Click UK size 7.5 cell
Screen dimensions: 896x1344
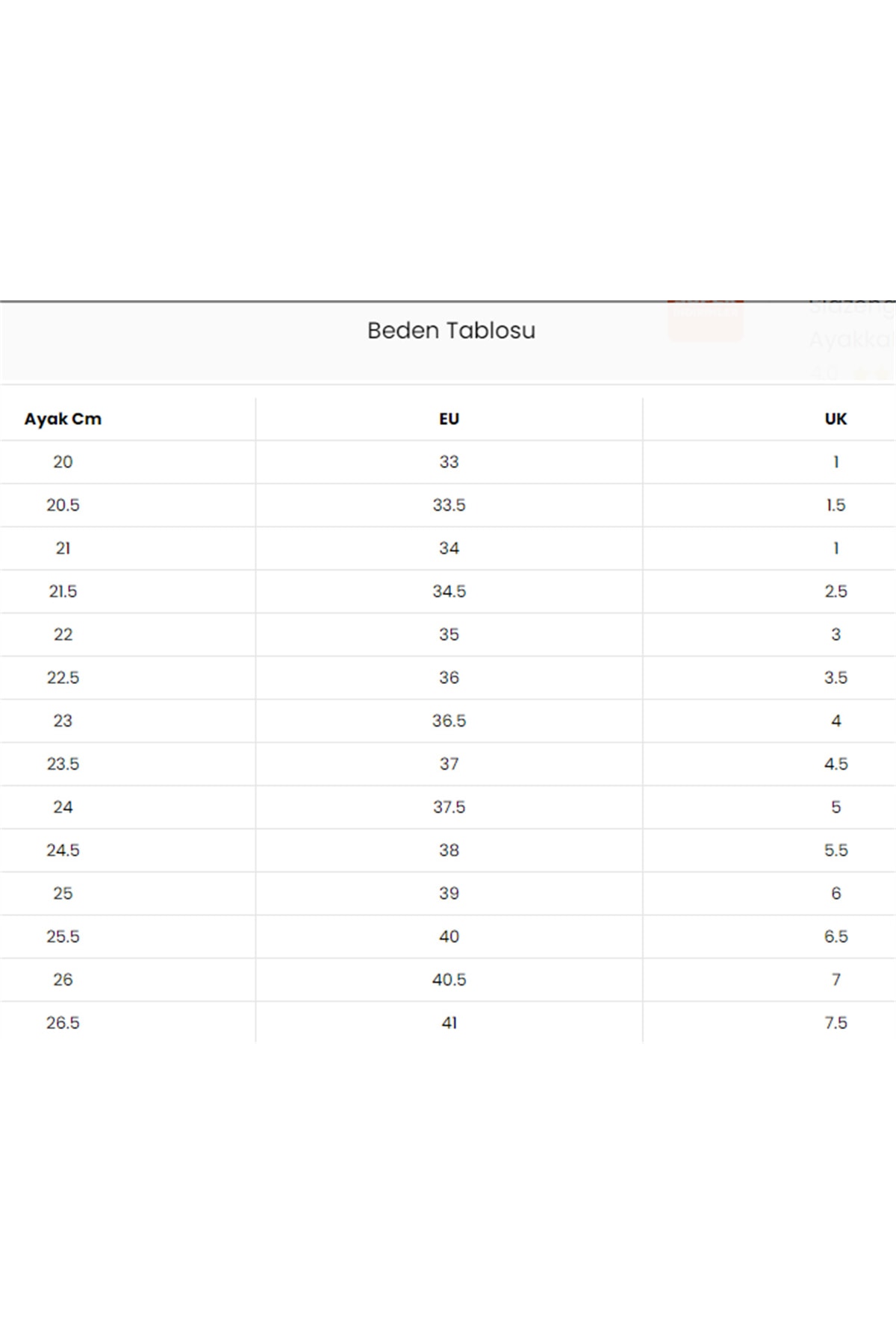pos(836,1023)
